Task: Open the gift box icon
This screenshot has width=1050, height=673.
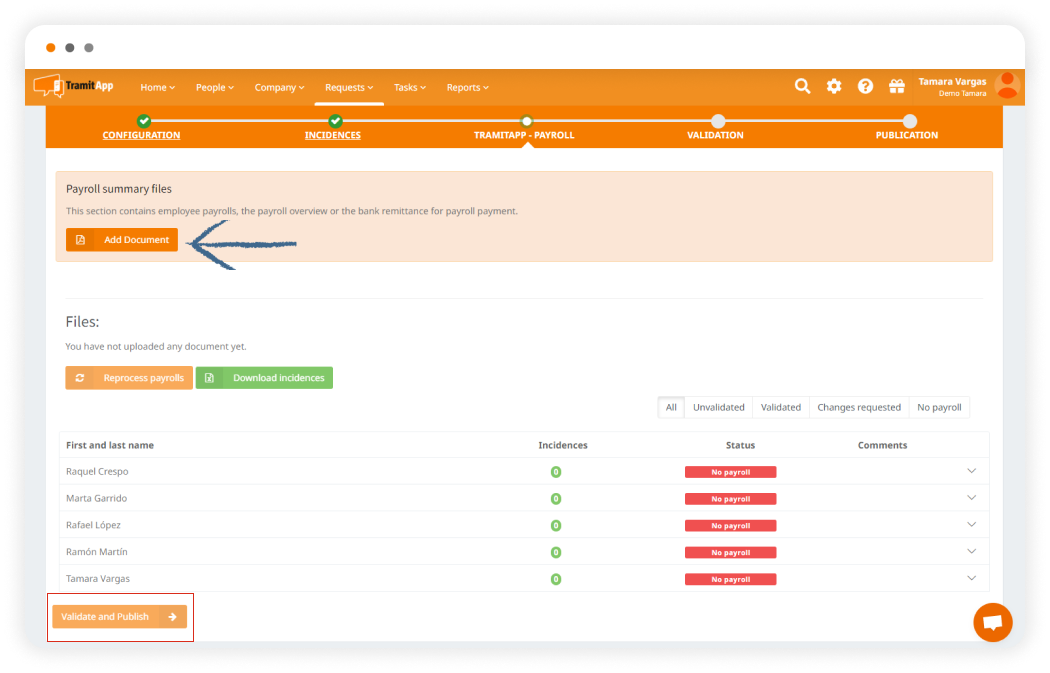Action: coord(896,87)
